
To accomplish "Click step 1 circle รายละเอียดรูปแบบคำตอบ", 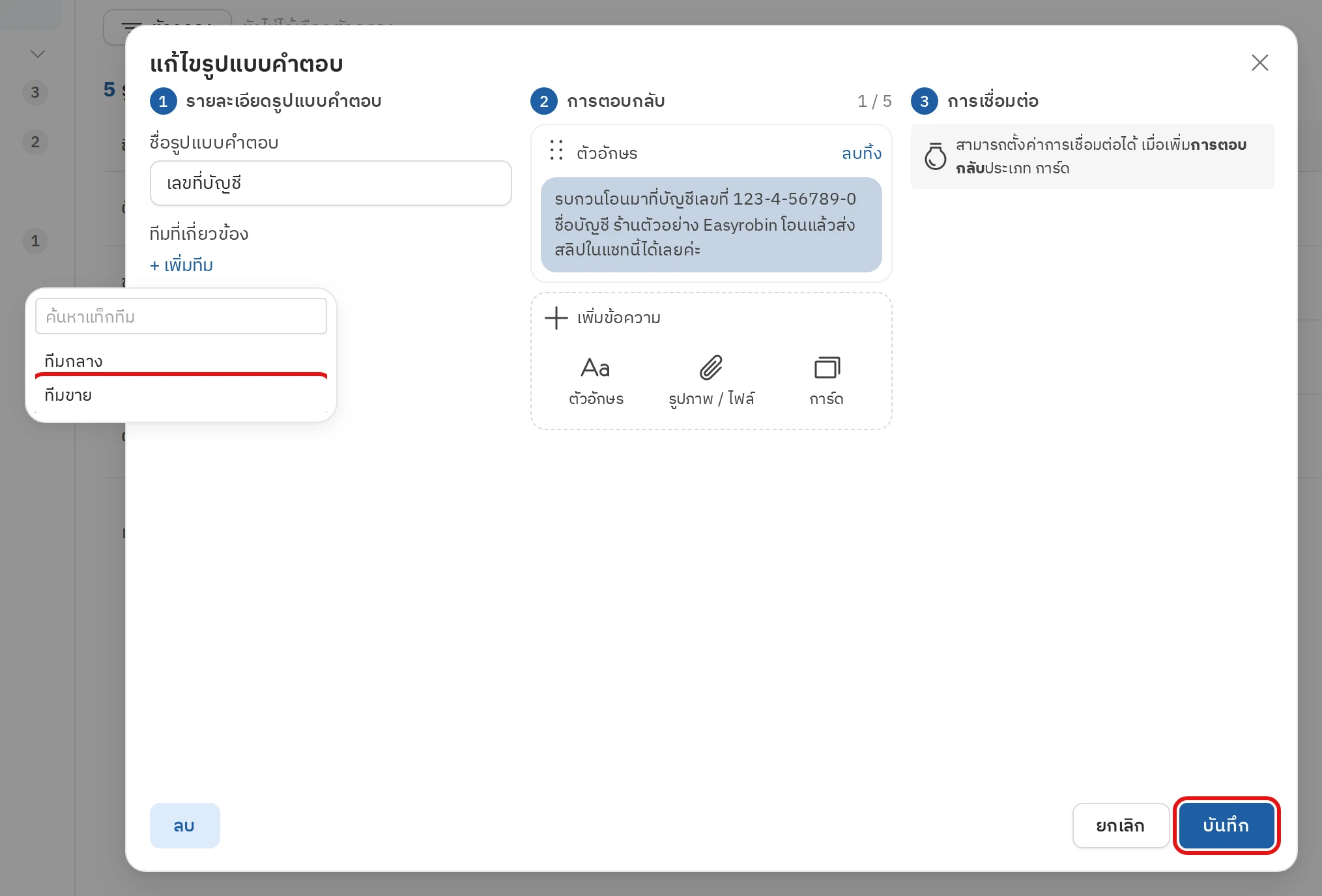I will point(163,101).
